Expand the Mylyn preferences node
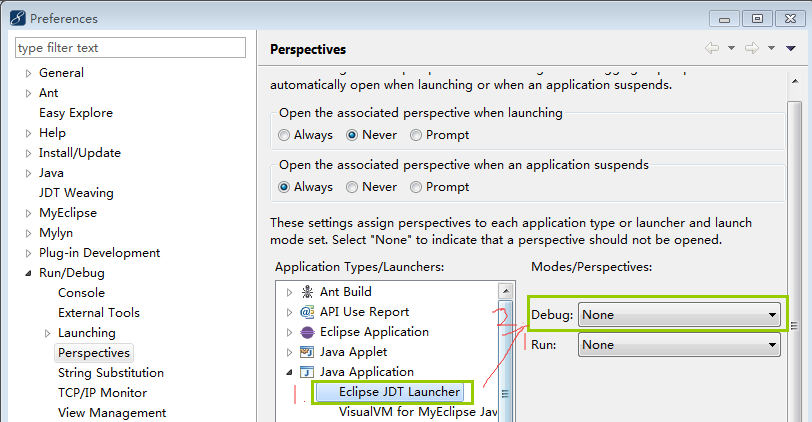This screenshot has width=812, height=422. [x=28, y=234]
